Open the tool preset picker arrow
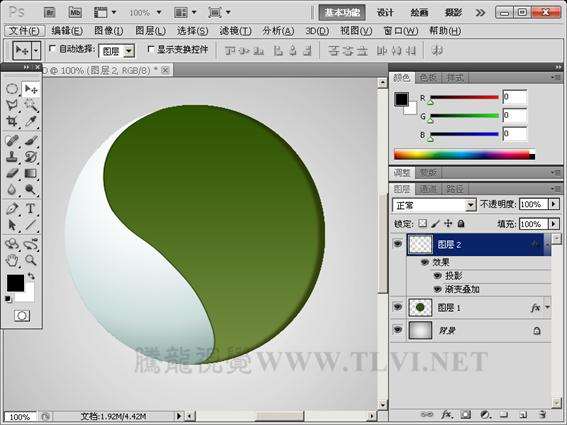The width and height of the screenshot is (567, 425). click(x=36, y=51)
